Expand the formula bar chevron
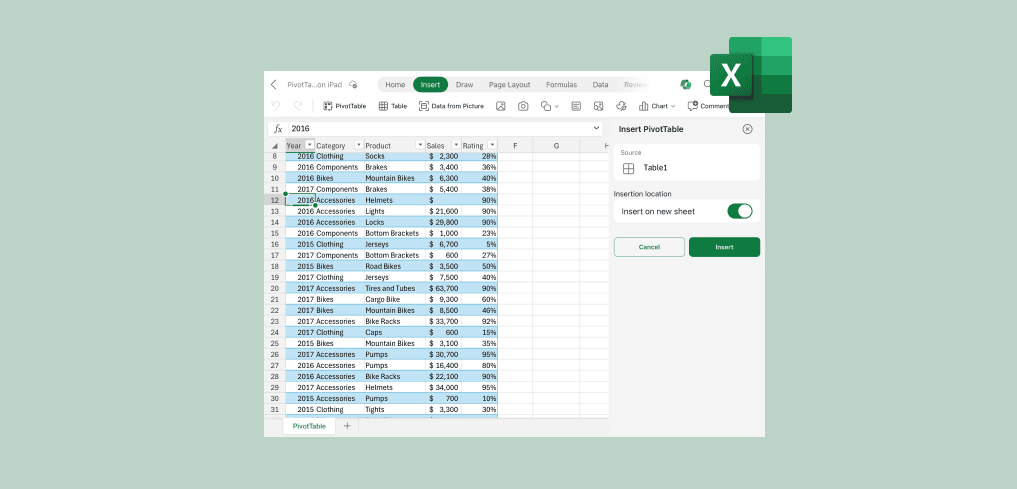This screenshot has width=1017, height=489. pos(597,128)
